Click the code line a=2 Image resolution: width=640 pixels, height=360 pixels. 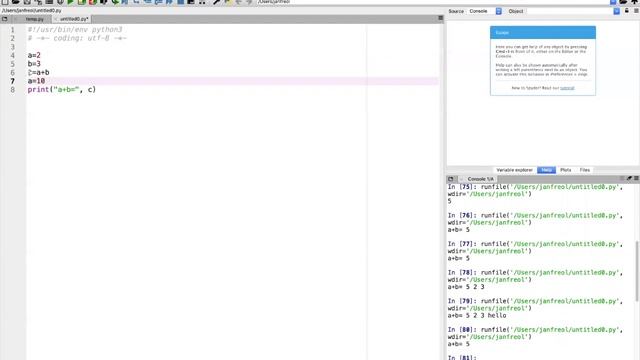(34, 56)
